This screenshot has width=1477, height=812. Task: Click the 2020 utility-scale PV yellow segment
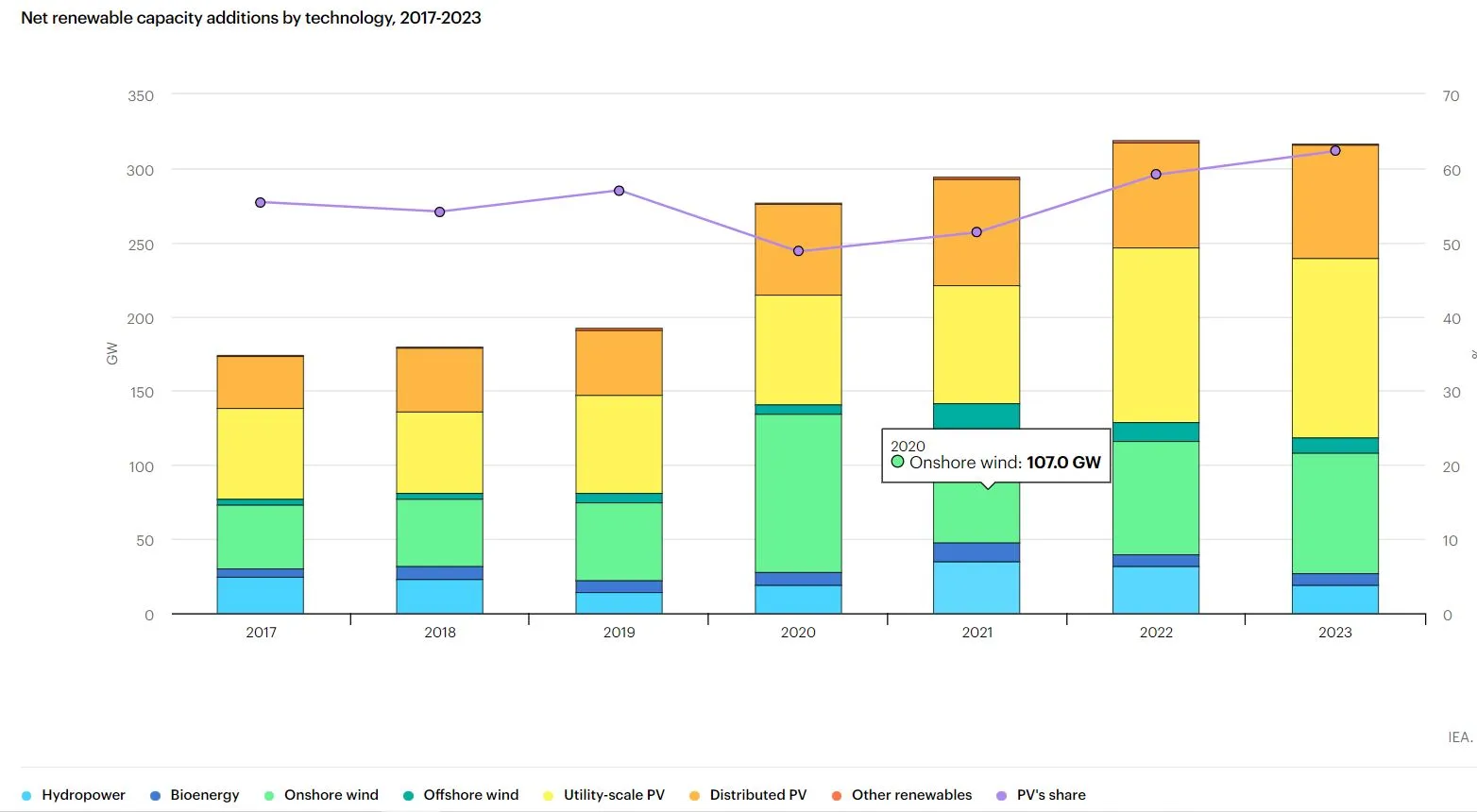click(798, 350)
